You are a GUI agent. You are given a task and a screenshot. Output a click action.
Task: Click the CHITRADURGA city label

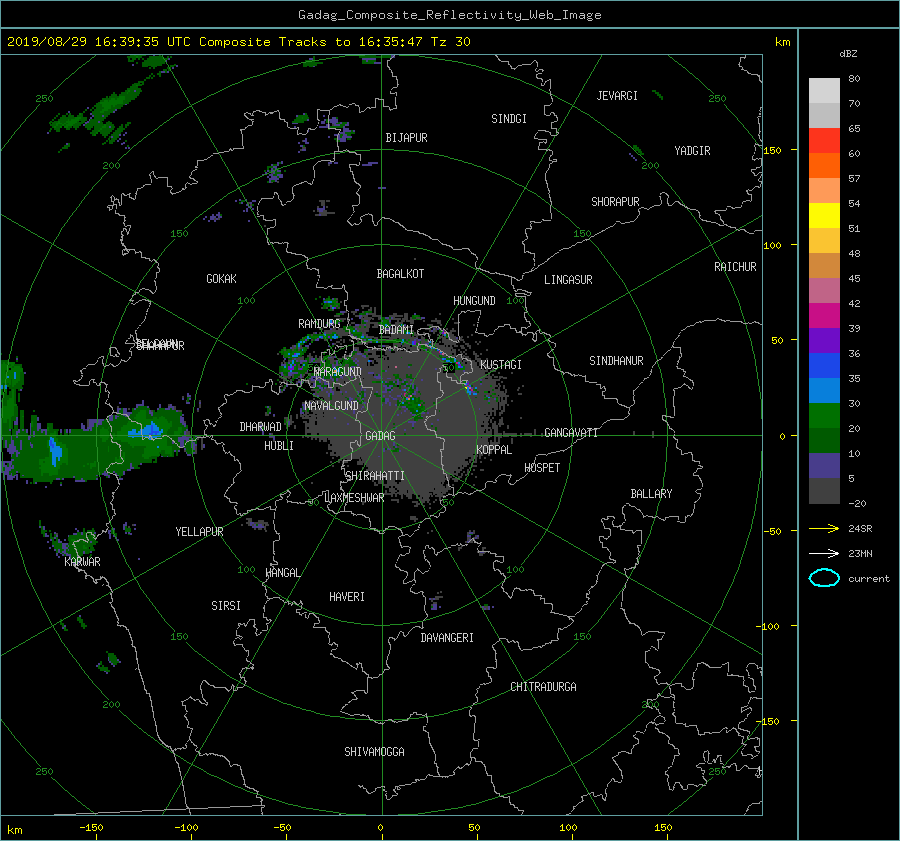click(543, 687)
